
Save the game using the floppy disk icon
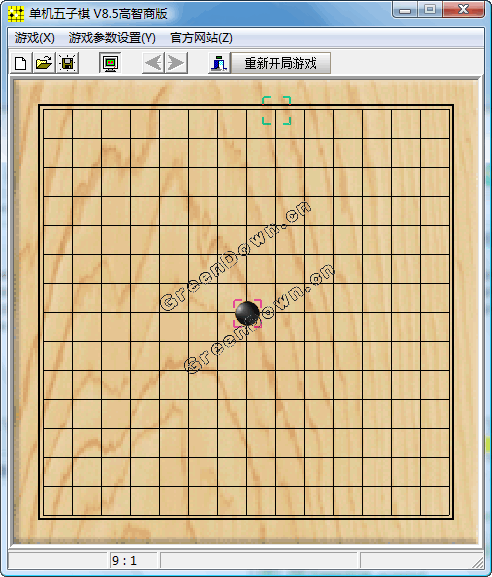pos(67,63)
